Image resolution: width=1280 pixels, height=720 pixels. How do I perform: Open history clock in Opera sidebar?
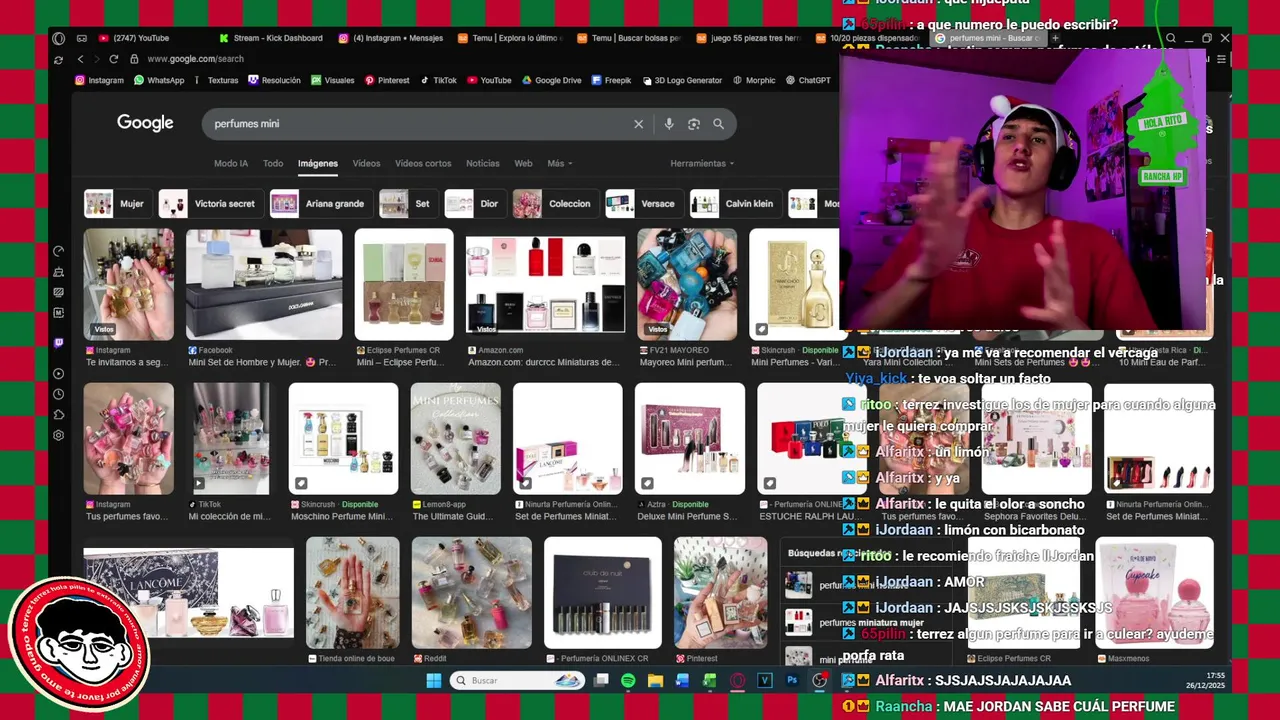(59, 394)
